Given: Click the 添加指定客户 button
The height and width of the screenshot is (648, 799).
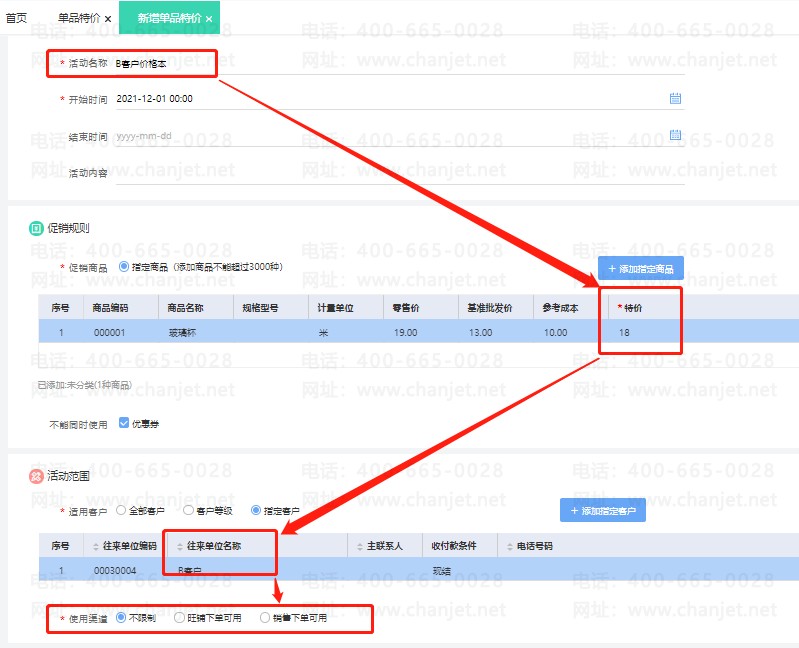Looking at the screenshot, I should (x=603, y=510).
